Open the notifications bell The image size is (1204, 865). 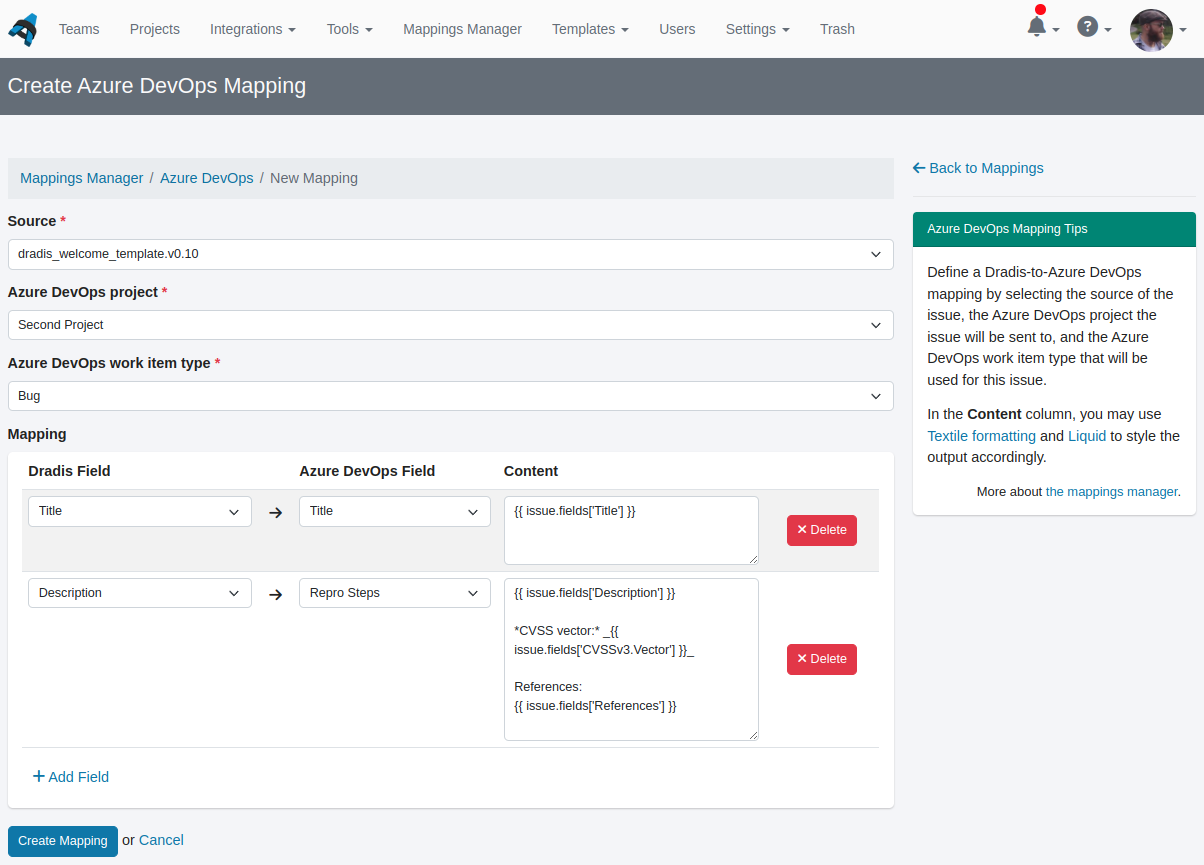1042,27
